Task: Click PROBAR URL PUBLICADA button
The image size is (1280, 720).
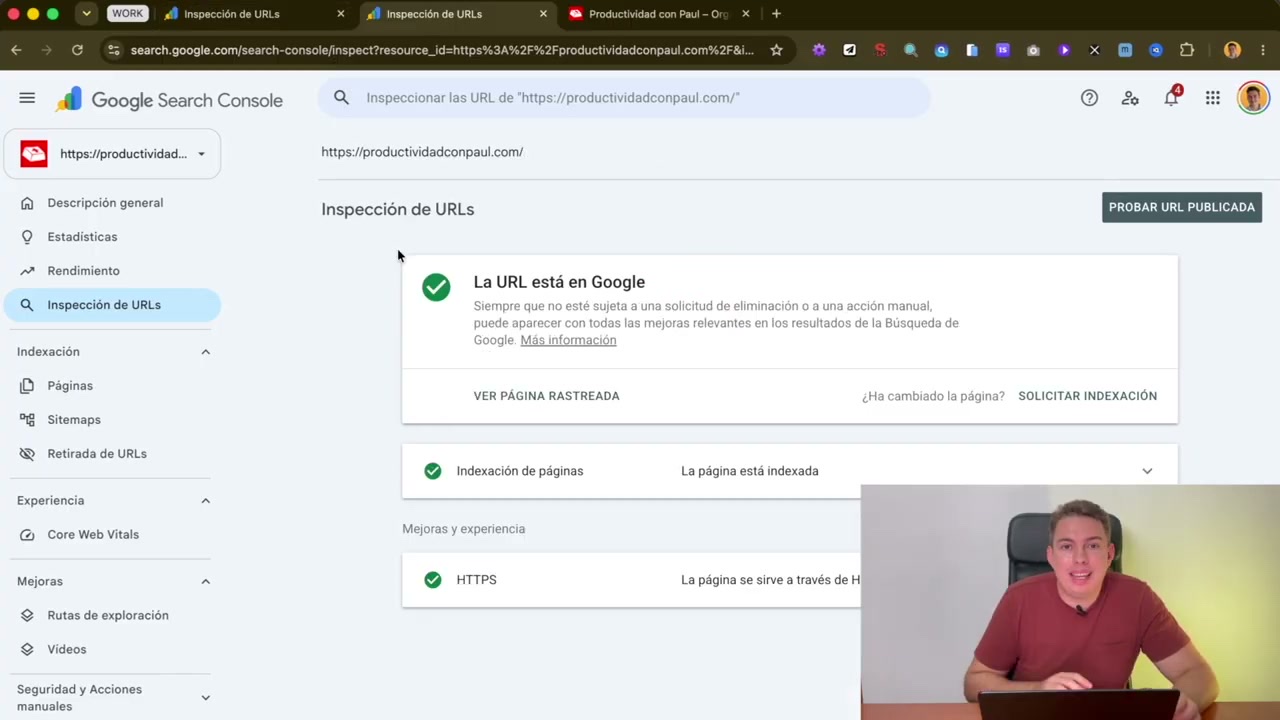Action: click(1181, 207)
